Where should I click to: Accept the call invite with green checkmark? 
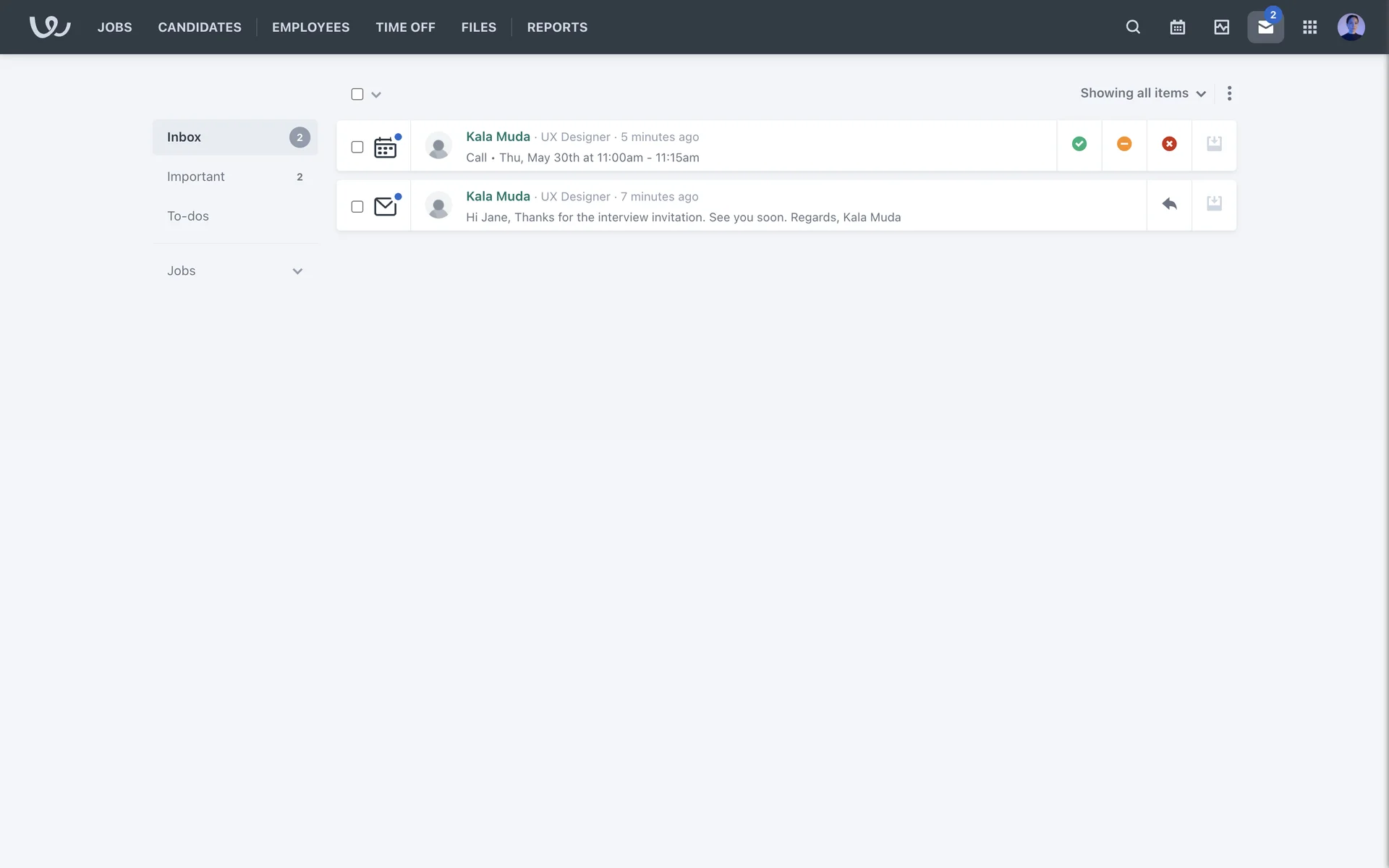click(x=1079, y=144)
